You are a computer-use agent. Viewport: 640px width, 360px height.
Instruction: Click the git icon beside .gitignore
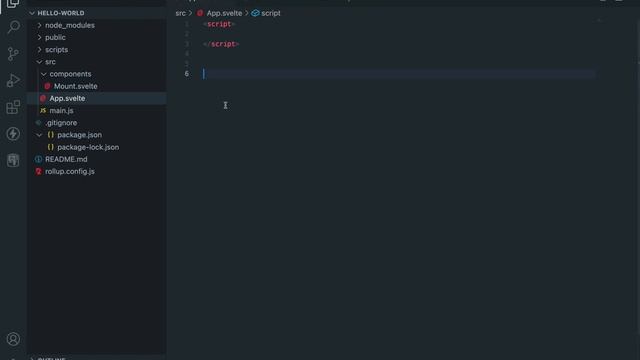point(38,122)
